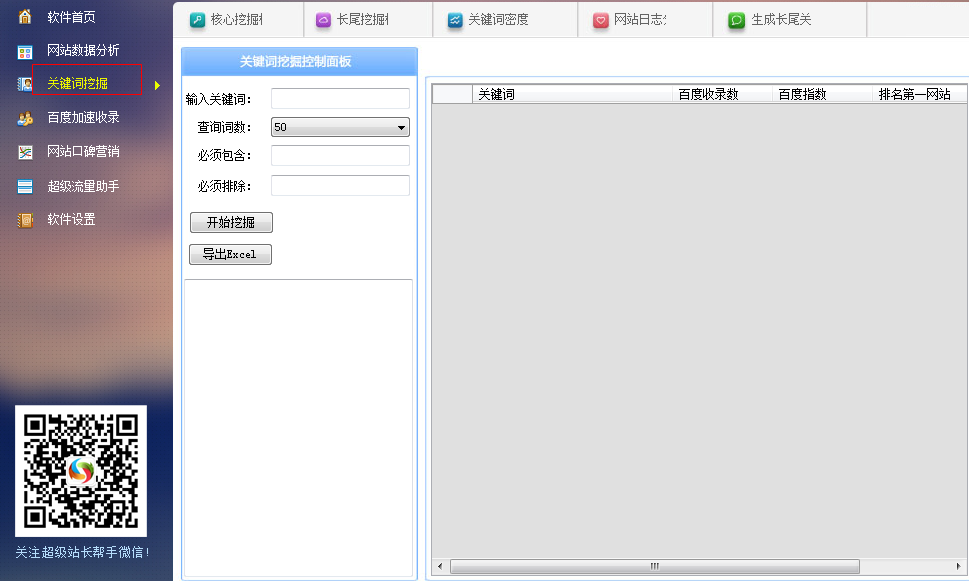Viewport: 969px width, 581px height.
Task: Click the 必须包含 input field
Action: click(341, 156)
